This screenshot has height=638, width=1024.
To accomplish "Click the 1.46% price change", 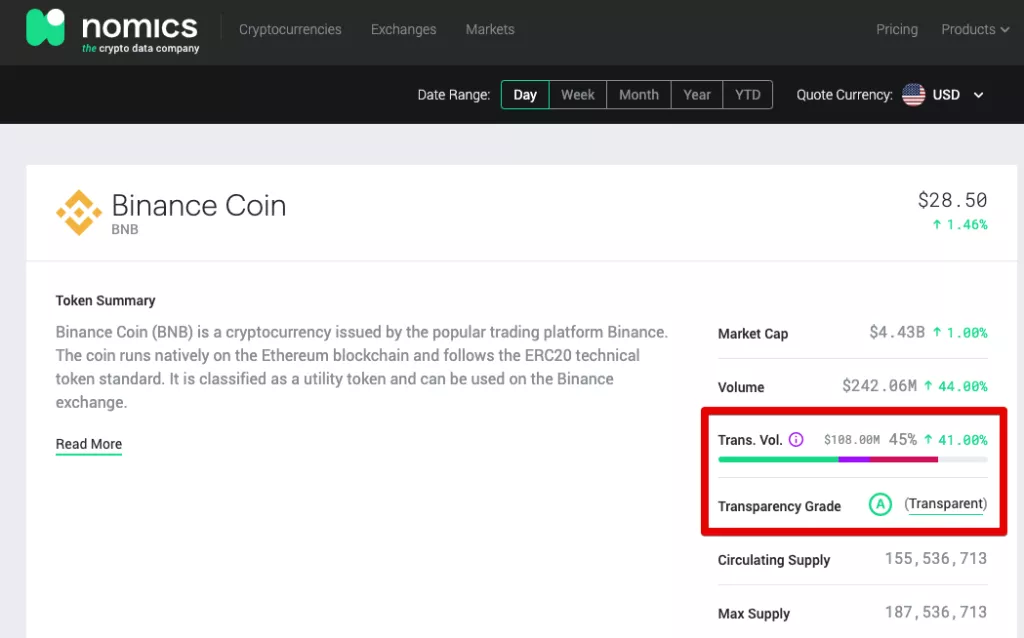I will pyautogui.click(x=960, y=225).
